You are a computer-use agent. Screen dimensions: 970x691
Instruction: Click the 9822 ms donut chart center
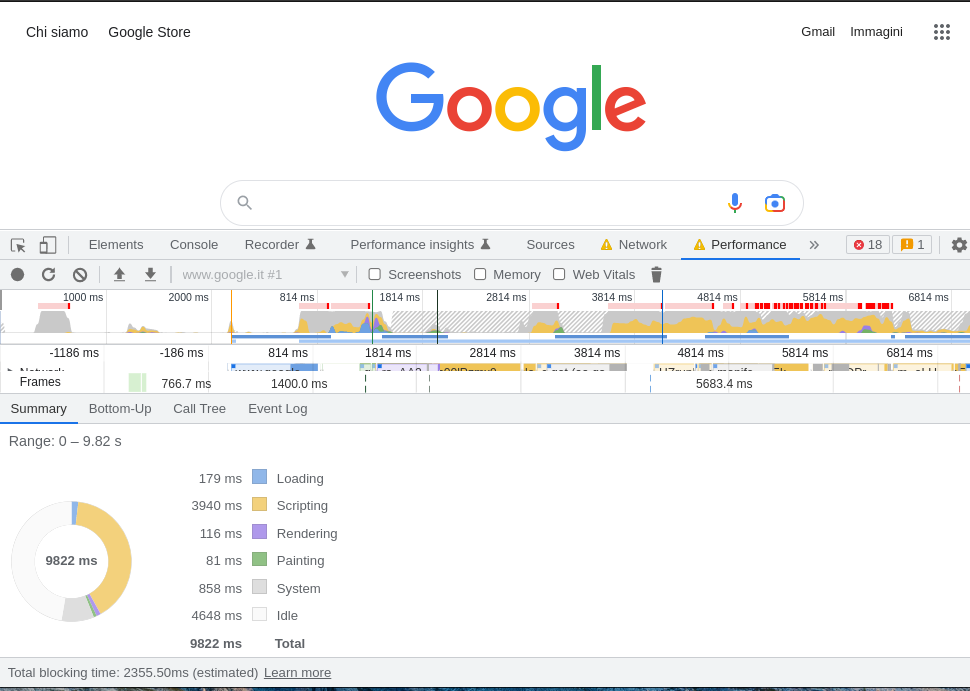(x=71, y=561)
